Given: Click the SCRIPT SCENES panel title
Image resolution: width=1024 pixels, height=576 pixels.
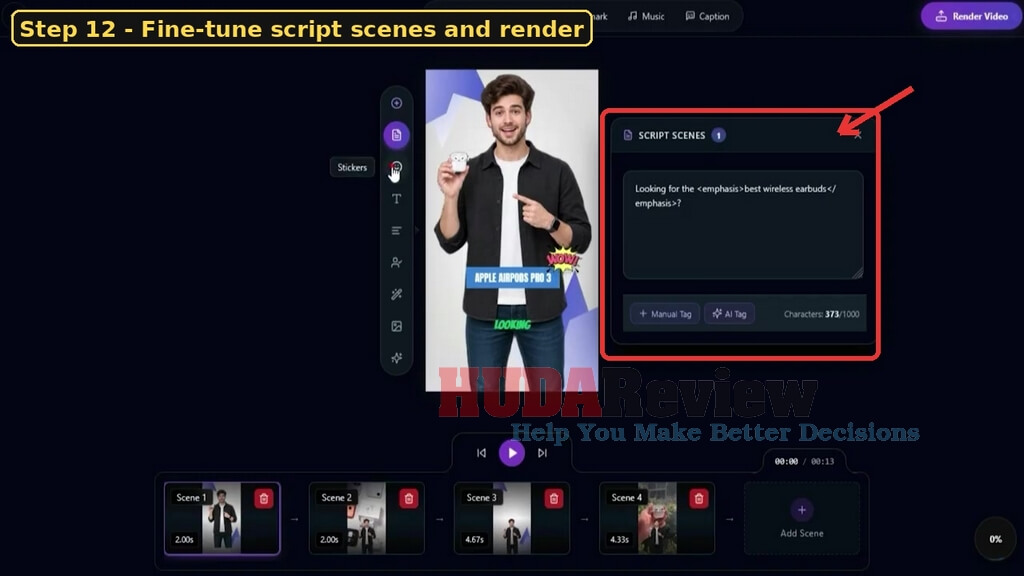Looking at the screenshot, I should click(671, 135).
